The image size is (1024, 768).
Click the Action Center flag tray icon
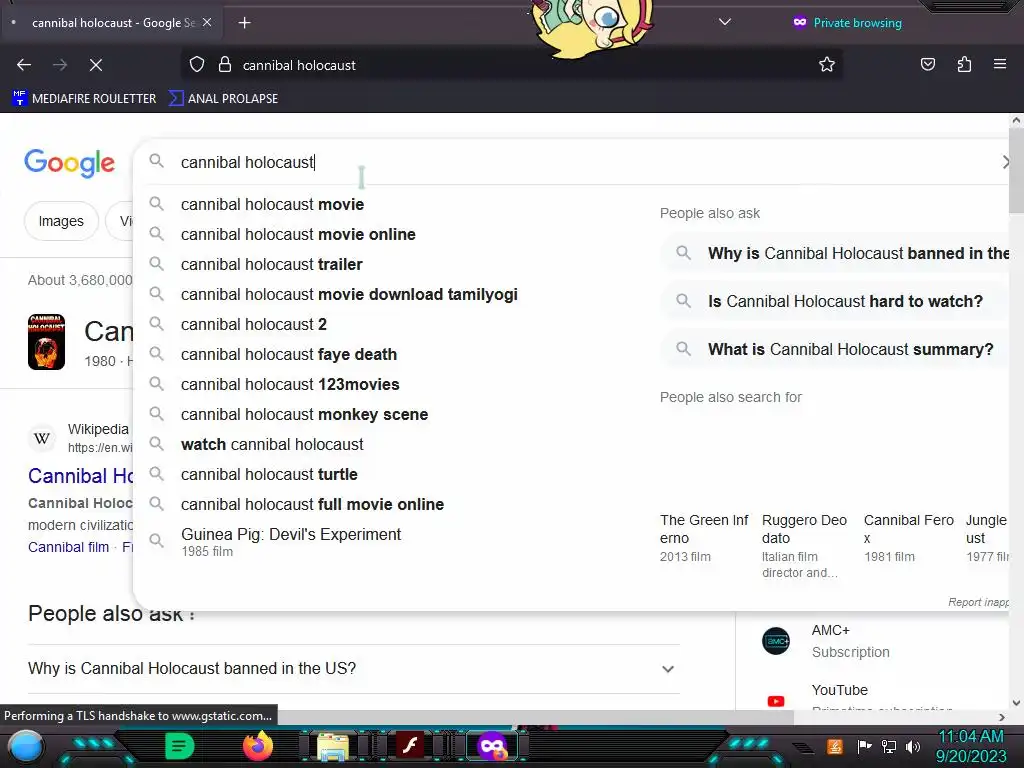click(x=865, y=746)
